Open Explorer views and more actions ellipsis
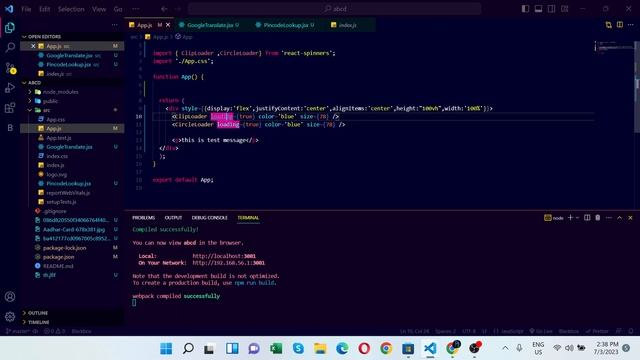The height and width of the screenshot is (360, 640). [114, 25]
